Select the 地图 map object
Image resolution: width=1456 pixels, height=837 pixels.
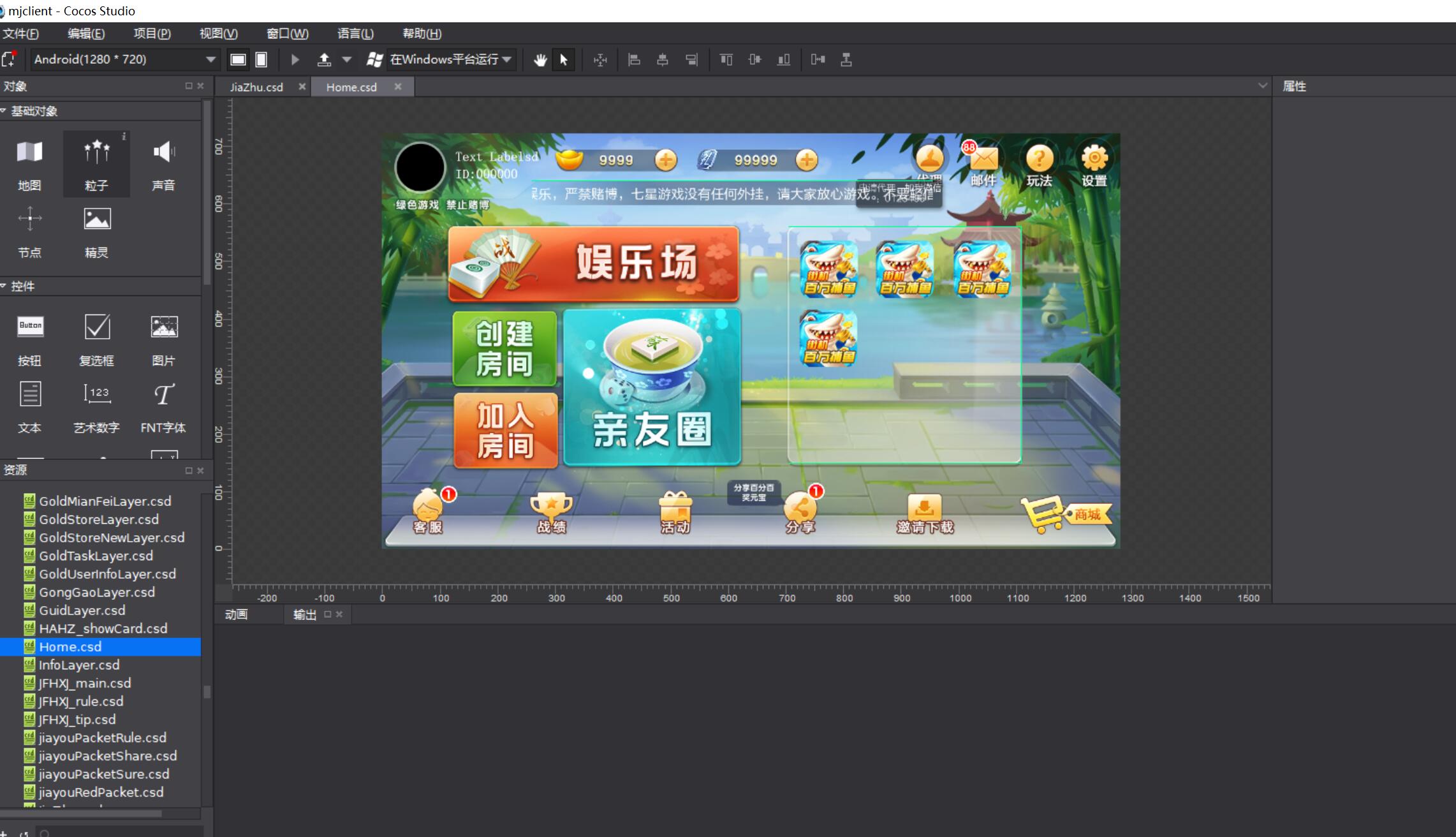click(29, 165)
